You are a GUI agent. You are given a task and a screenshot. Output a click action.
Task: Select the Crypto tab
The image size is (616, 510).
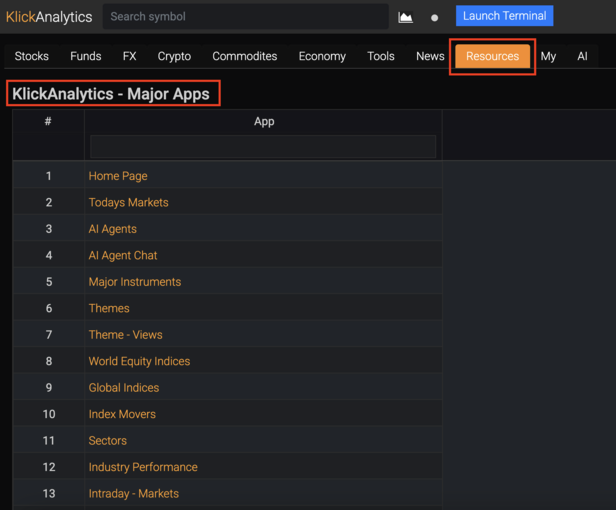[174, 57]
